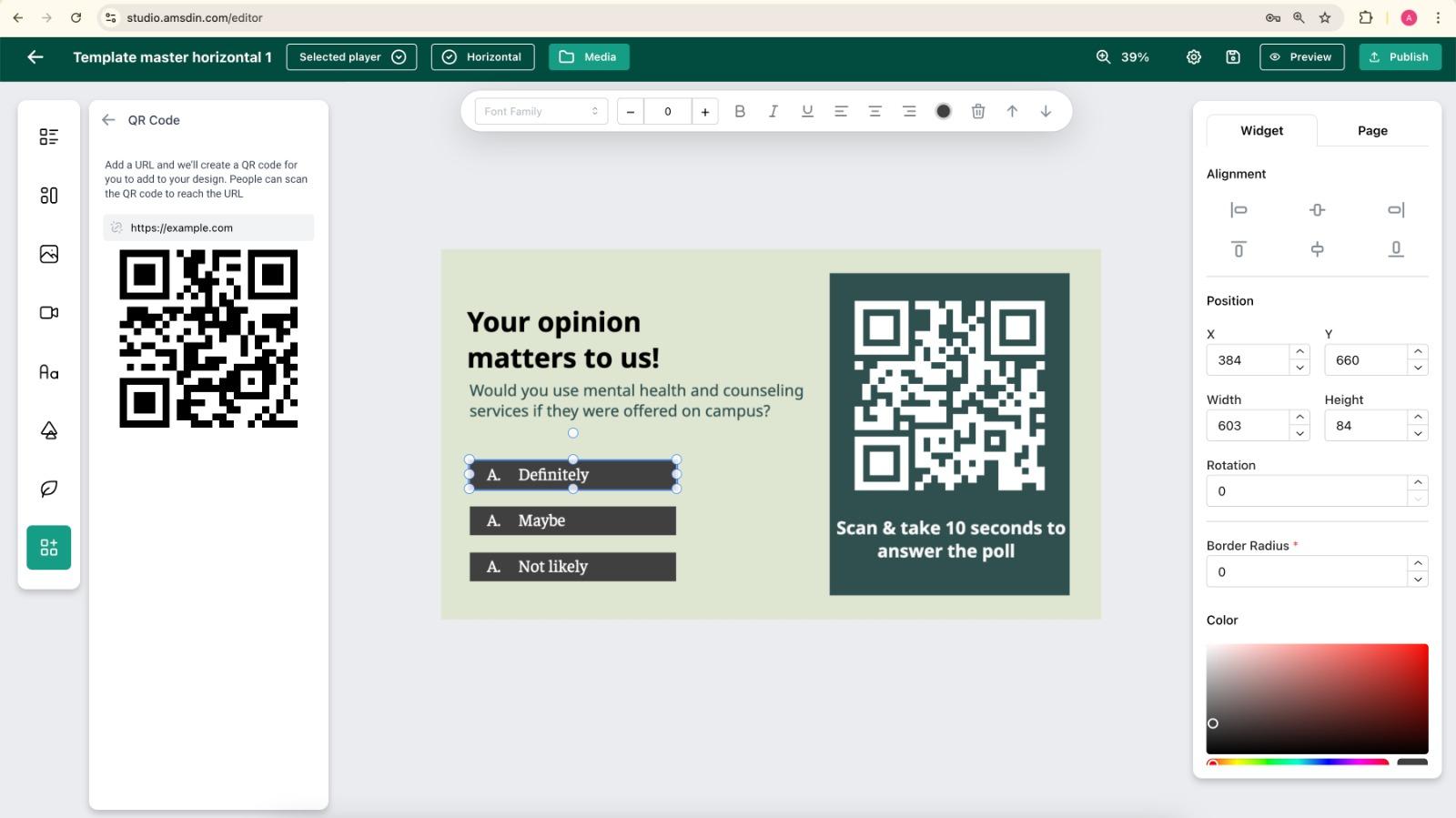Move widget layer up with arrow
This screenshot has height=818, width=1456.
pyautogui.click(x=1012, y=111)
